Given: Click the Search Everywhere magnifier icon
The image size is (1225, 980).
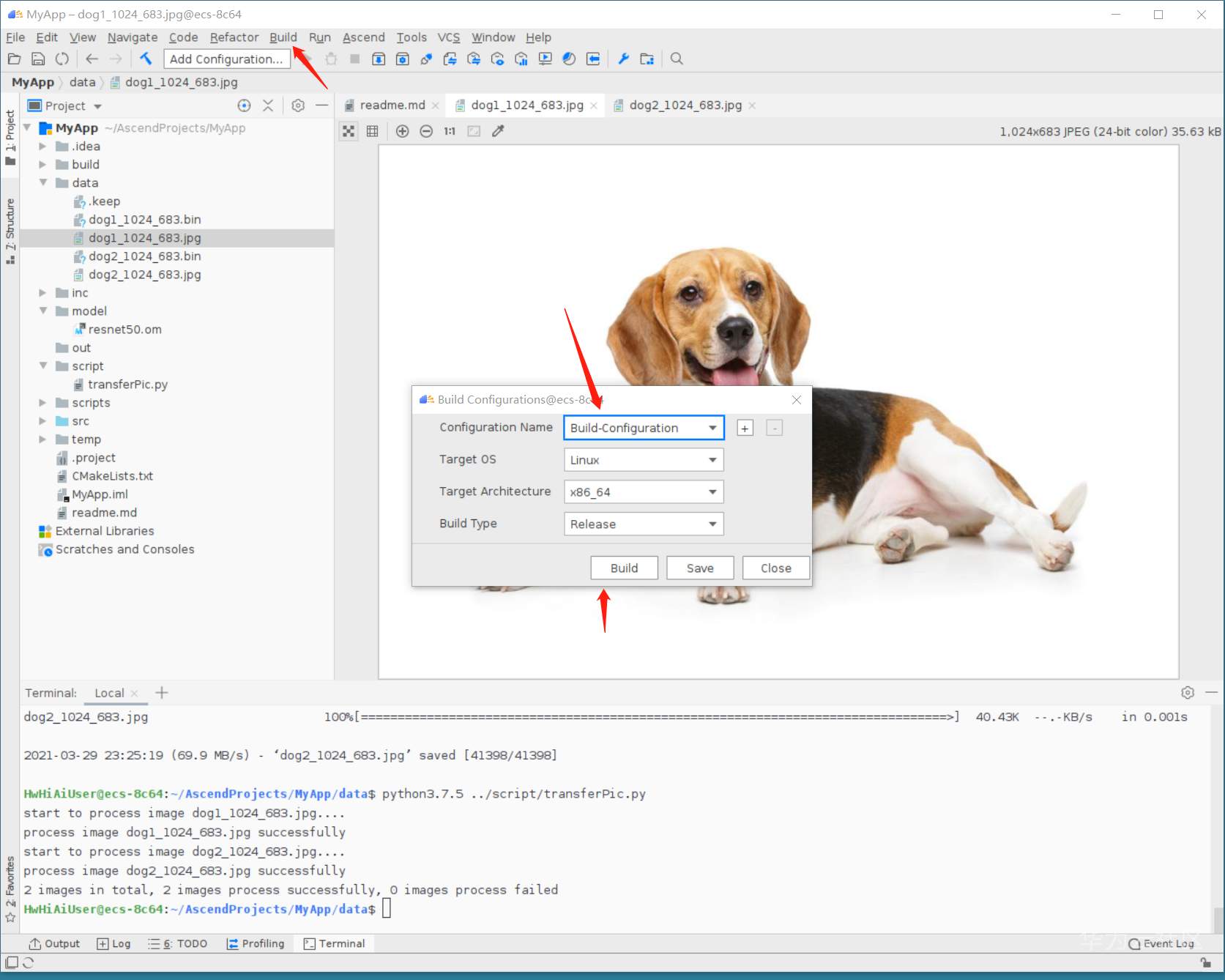Looking at the screenshot, I should (x=677, y=59).
